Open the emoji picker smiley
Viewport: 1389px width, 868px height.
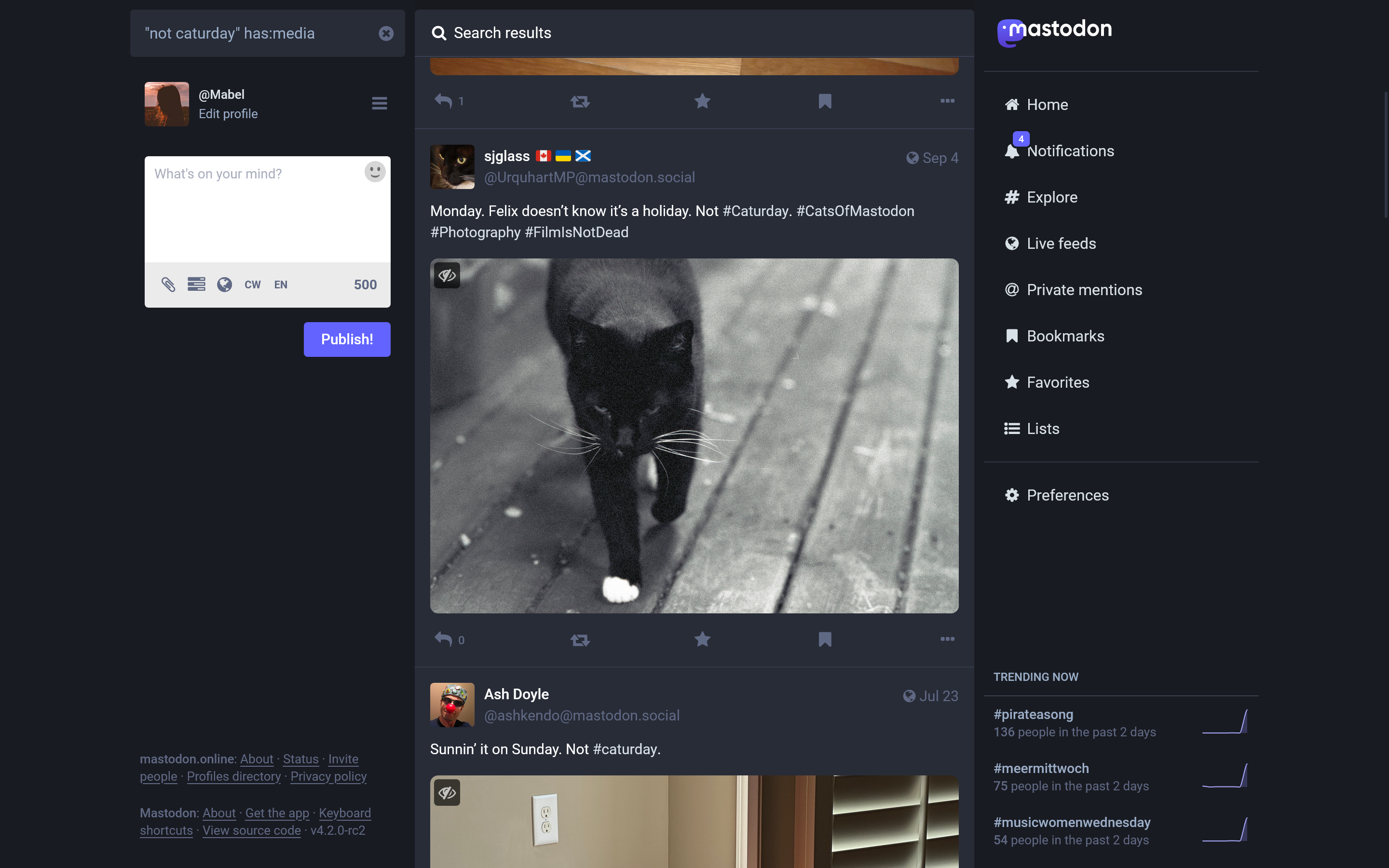pos(375,172)
